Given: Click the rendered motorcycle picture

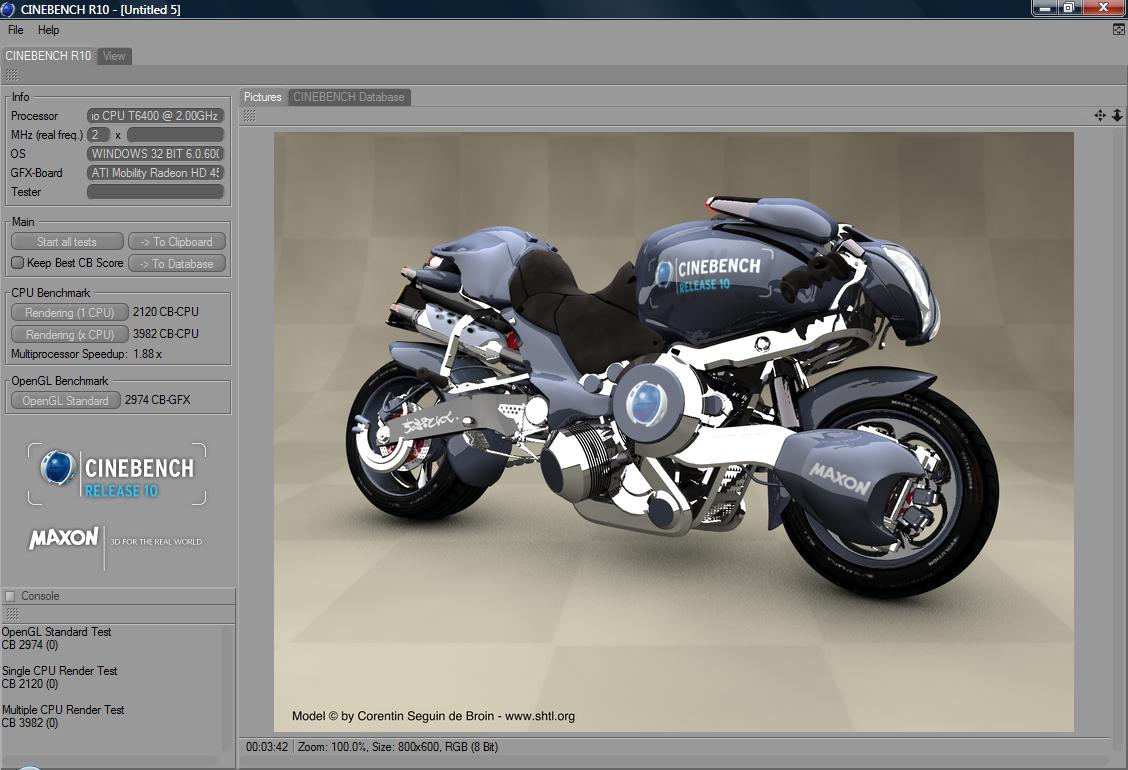Looking at the screenshot, I should (x=673, y=432).
